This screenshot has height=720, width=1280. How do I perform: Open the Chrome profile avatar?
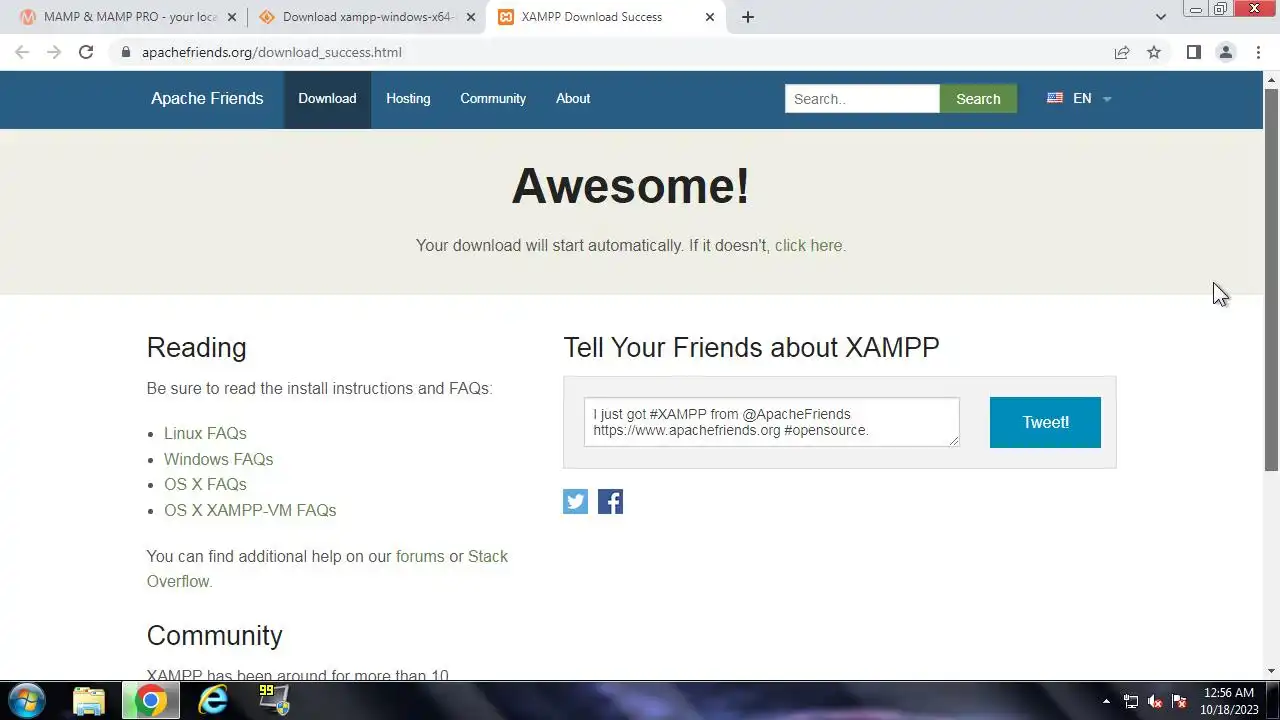pos(1225,52)
